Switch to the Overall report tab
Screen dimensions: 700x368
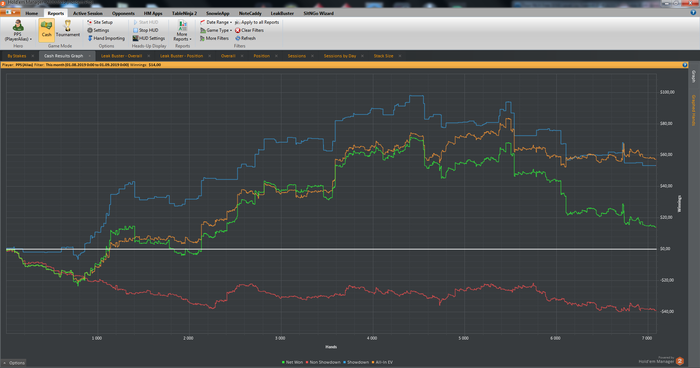tap(228, 56)
